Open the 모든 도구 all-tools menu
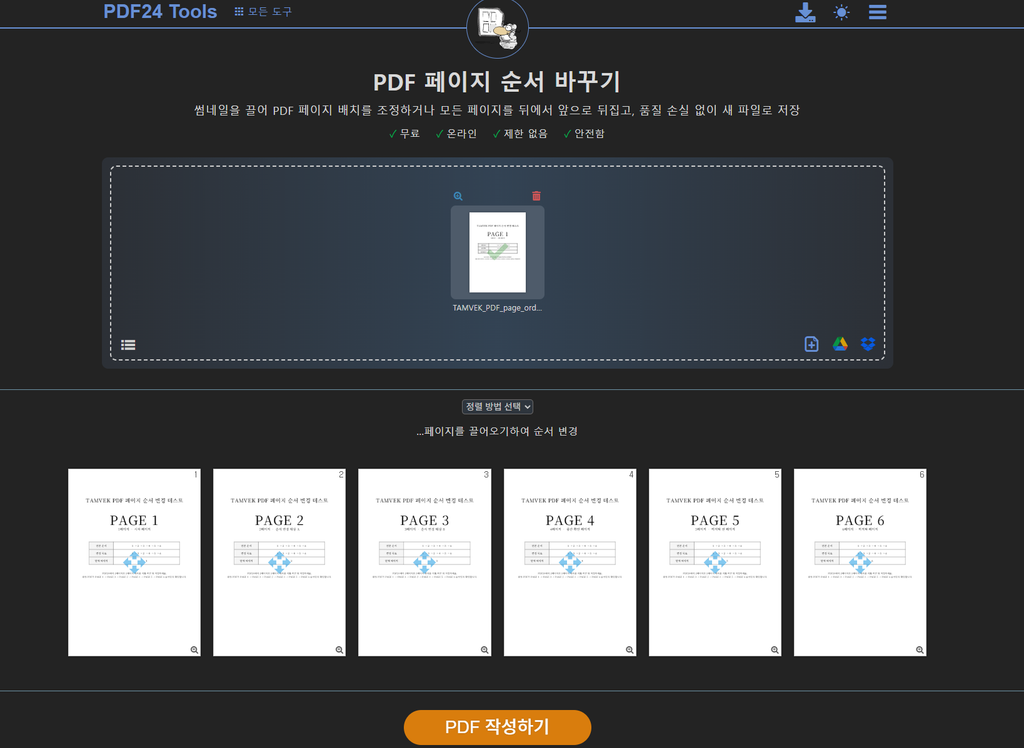Screen dimensions: 1024x748 [x=263, y=12]
